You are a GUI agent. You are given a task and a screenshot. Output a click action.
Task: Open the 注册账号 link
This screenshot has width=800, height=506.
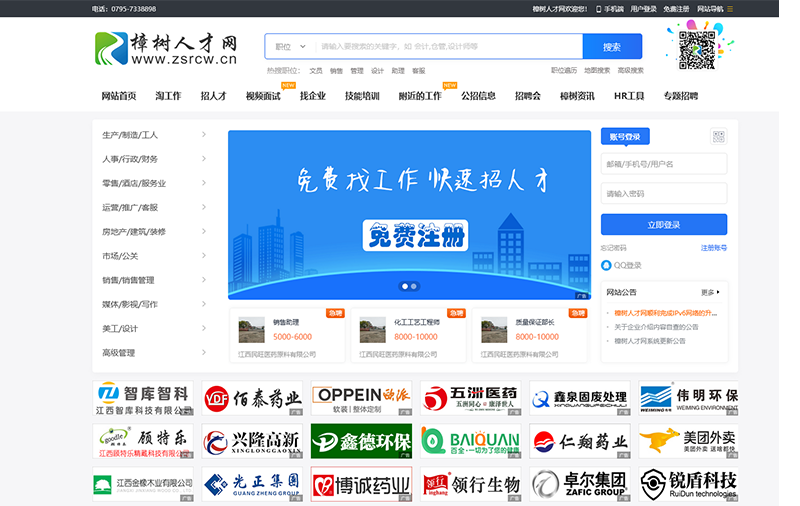[x=714, y=248]
